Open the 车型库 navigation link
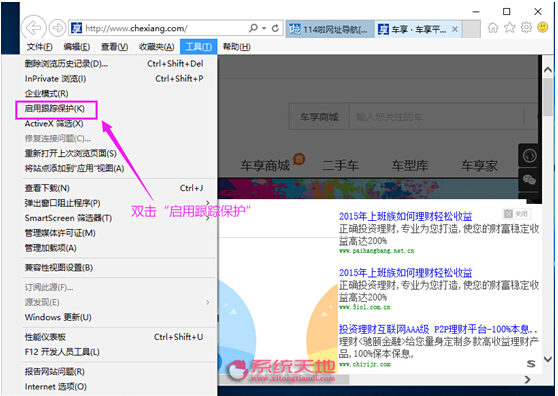 [410, 165]
